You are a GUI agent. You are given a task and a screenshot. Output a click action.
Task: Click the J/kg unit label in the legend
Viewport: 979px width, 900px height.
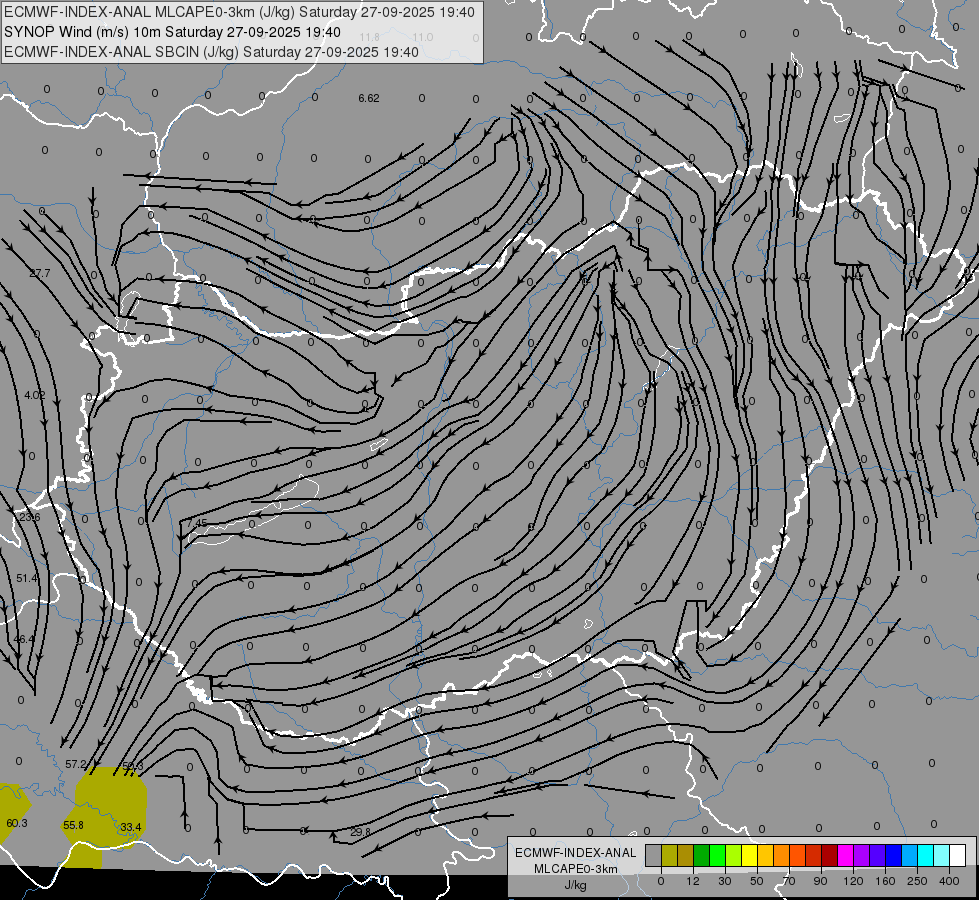point(575,885)
